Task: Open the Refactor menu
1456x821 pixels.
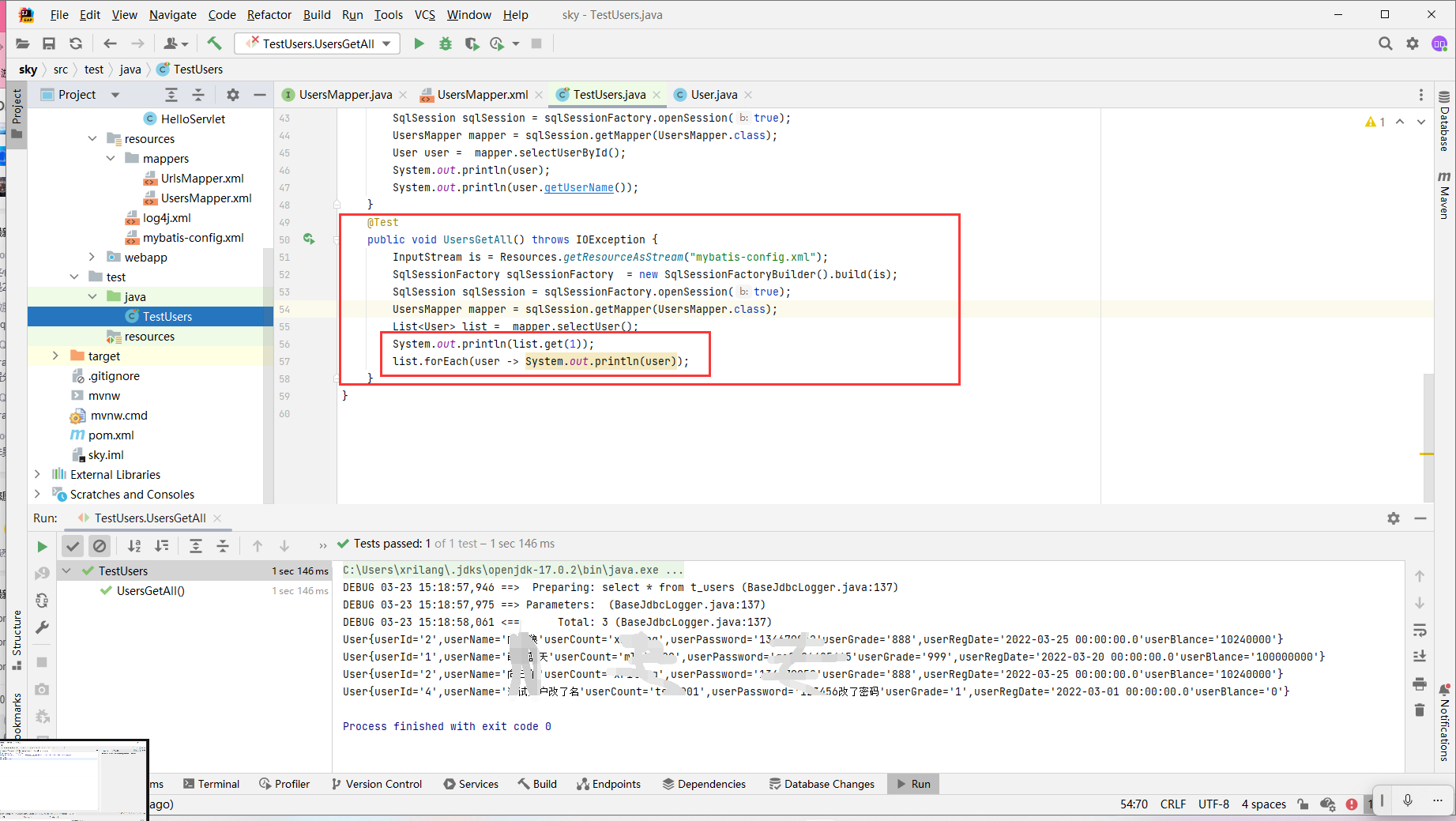Action: (x=269, y=14)
